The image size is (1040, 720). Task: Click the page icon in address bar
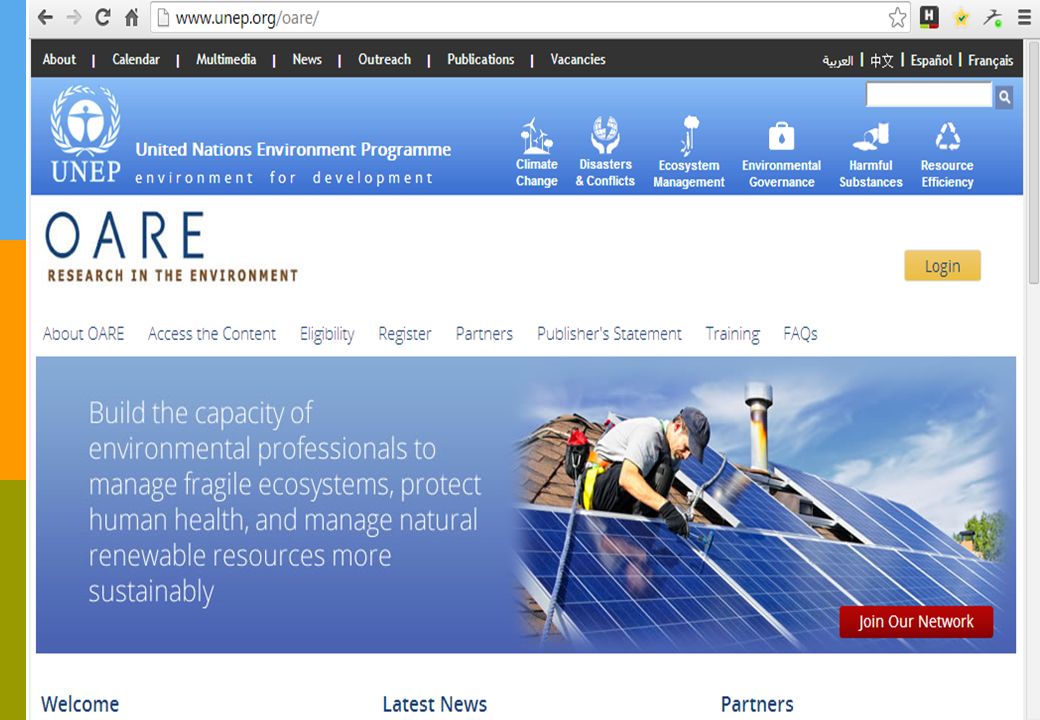pyautogui.click(x=163, y=18)
